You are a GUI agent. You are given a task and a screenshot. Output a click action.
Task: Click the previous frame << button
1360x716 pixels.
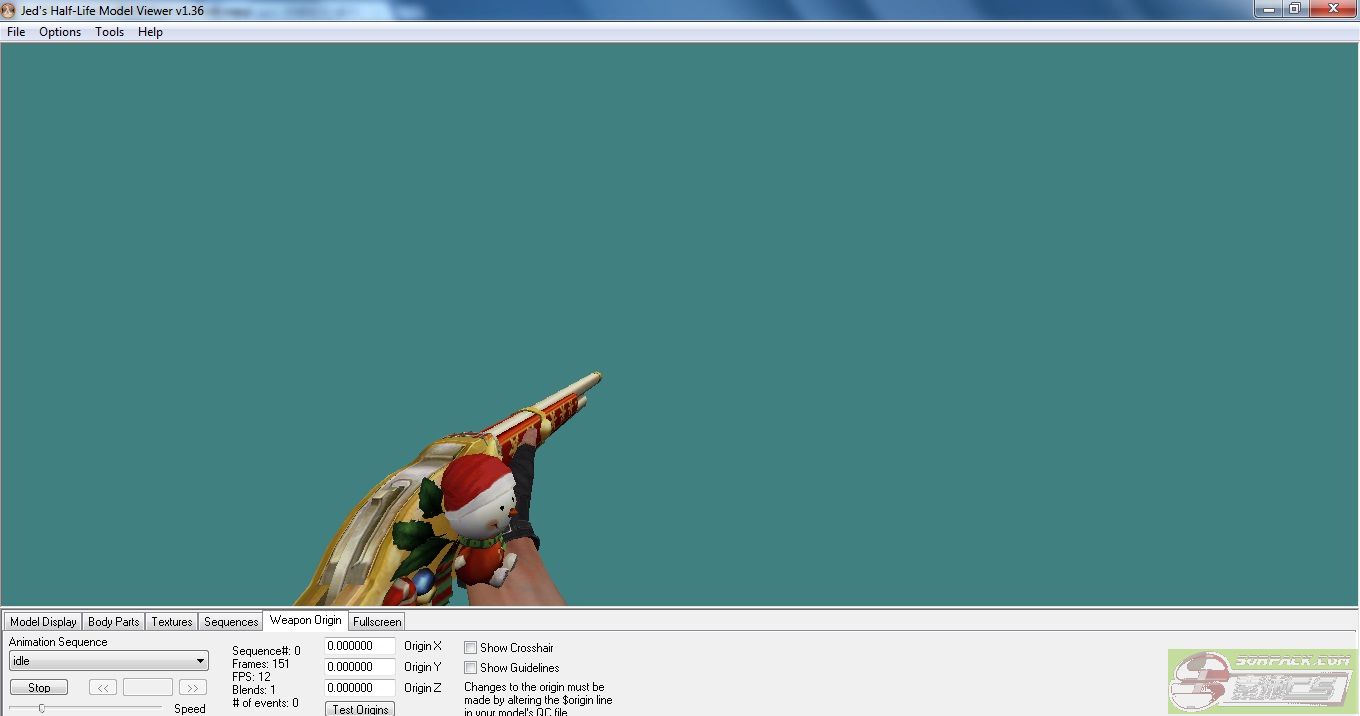pyautogui.click(x=103, y=688)
